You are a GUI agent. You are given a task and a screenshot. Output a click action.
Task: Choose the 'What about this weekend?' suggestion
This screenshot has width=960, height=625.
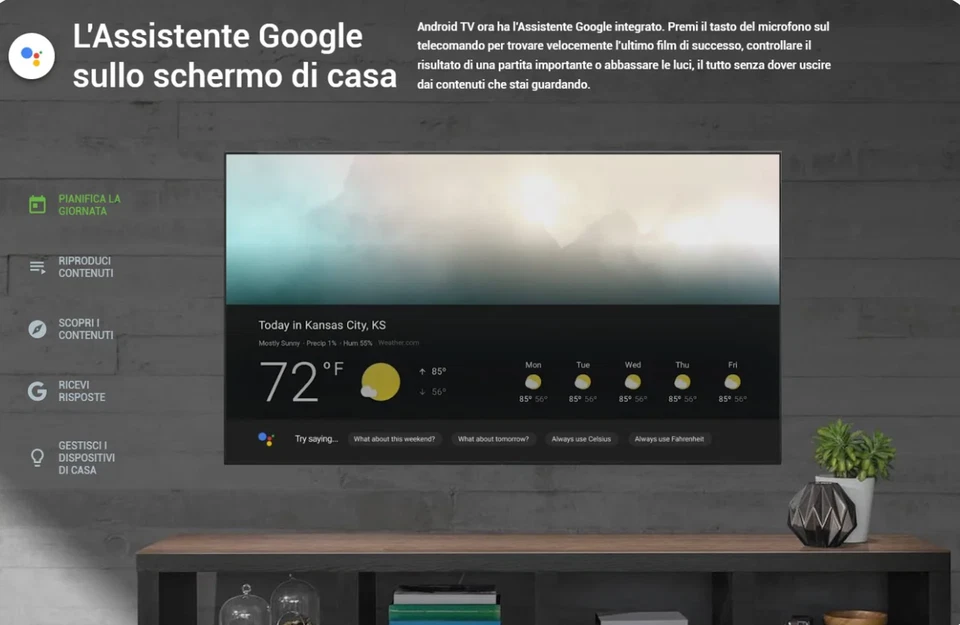click(x=394, y=439)
